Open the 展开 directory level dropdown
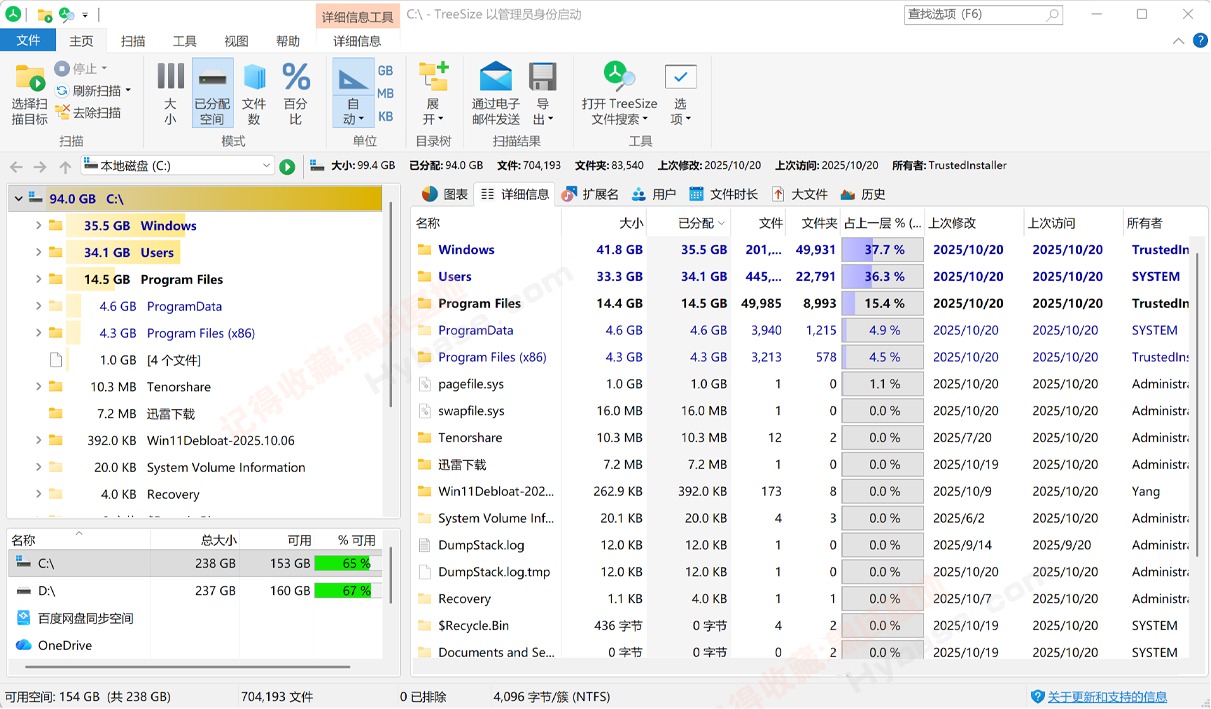This screenshot has height=709, width=1211. click(x=433, y=92)
